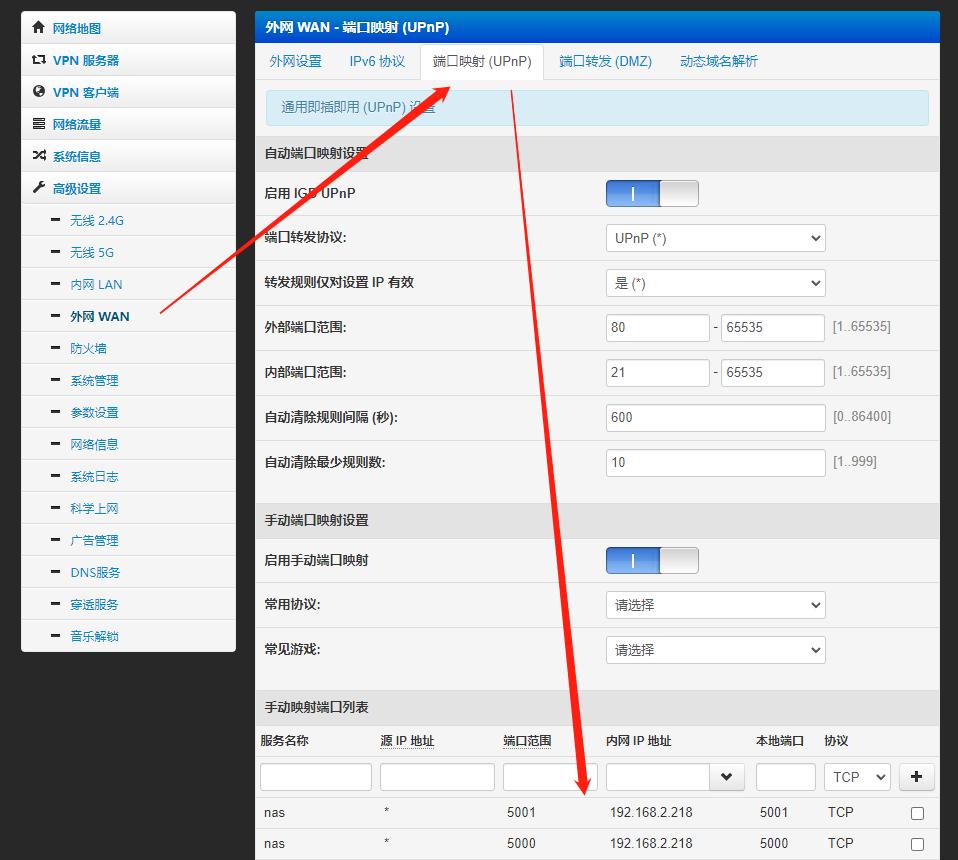Viewport: 958px width, 860px height.
Task: Expand the 常见游戏 selection list
Action: (715, 649)
